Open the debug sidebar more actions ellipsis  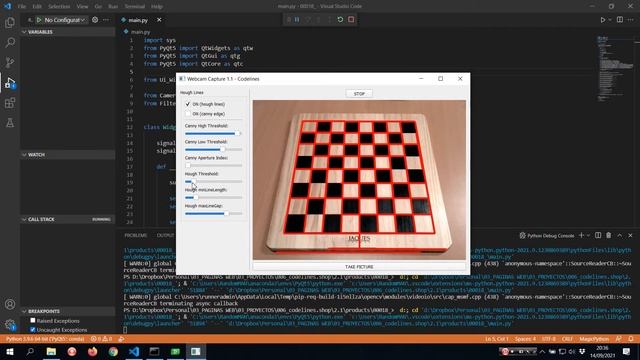tap(106, 20)
